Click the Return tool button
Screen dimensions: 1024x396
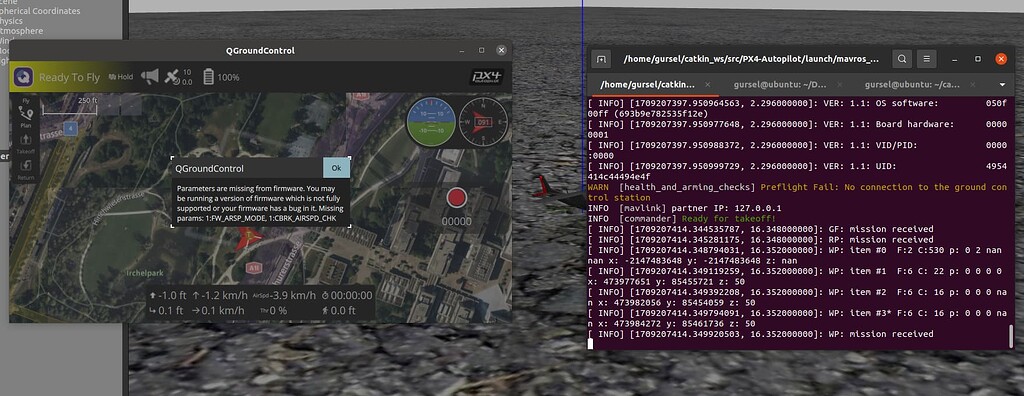pos(26,169)
